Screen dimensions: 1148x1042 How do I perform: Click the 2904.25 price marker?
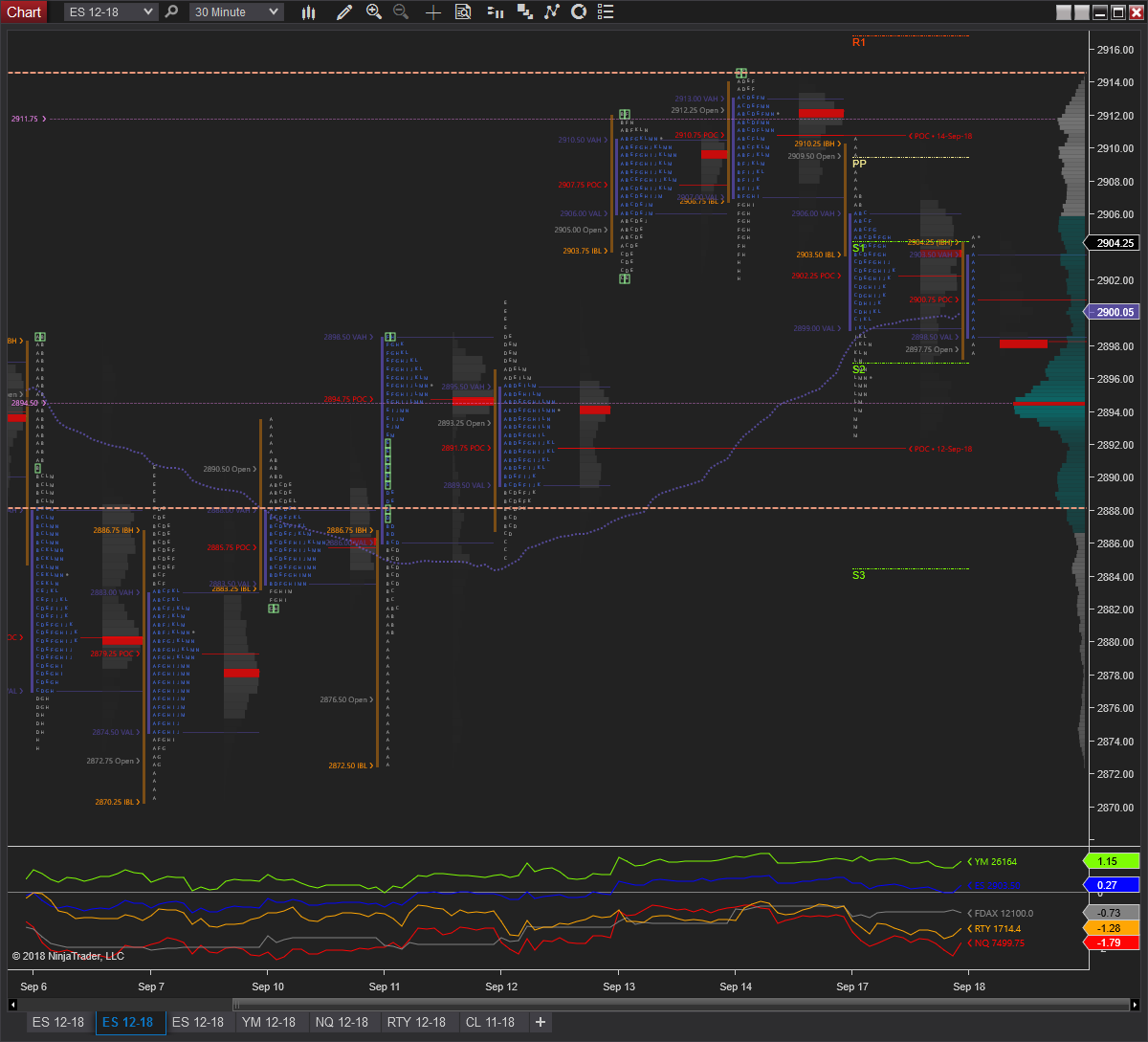[x=1112, y=243]
